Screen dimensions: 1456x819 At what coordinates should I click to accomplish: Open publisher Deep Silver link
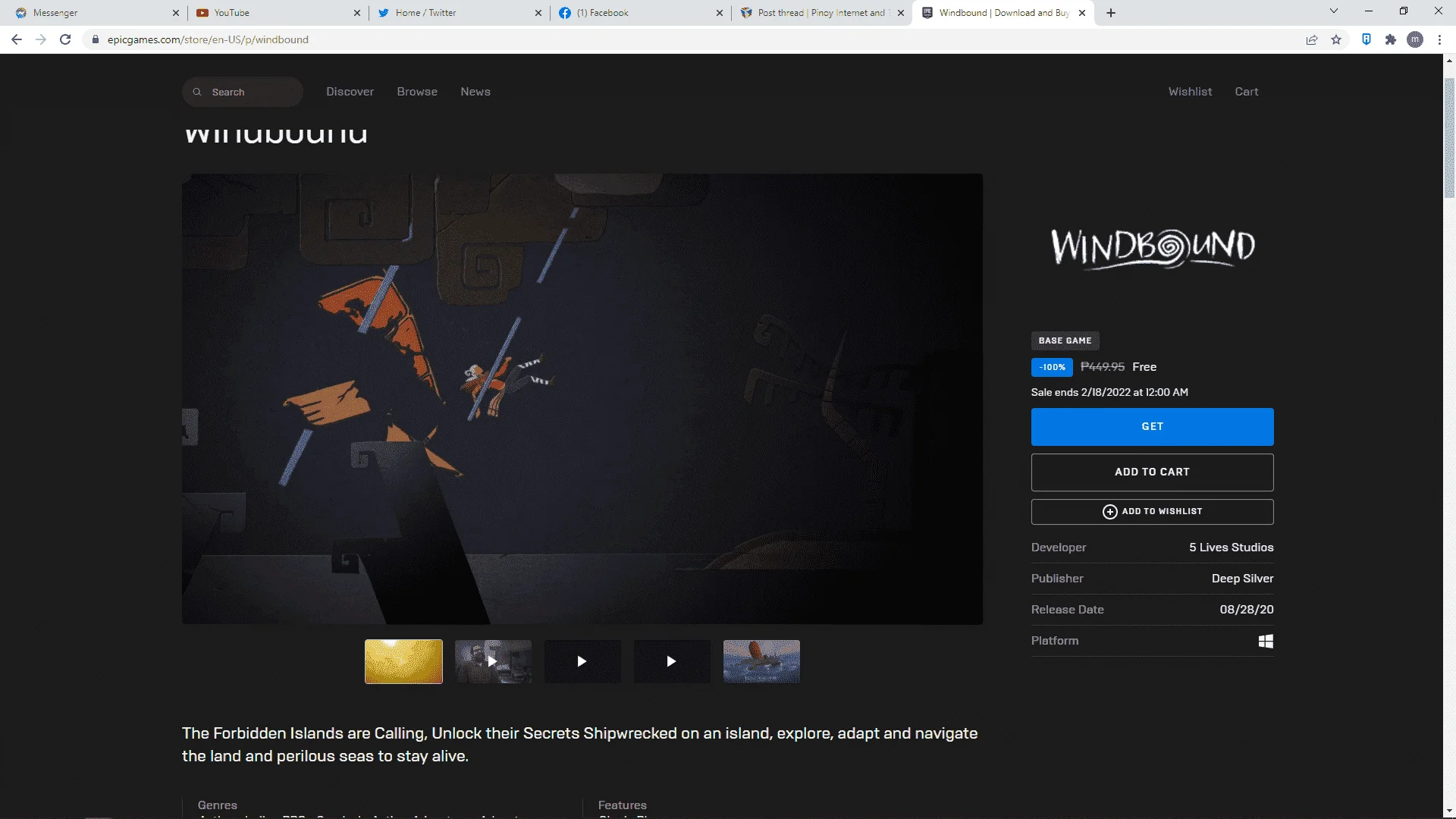click(1242, 579)
